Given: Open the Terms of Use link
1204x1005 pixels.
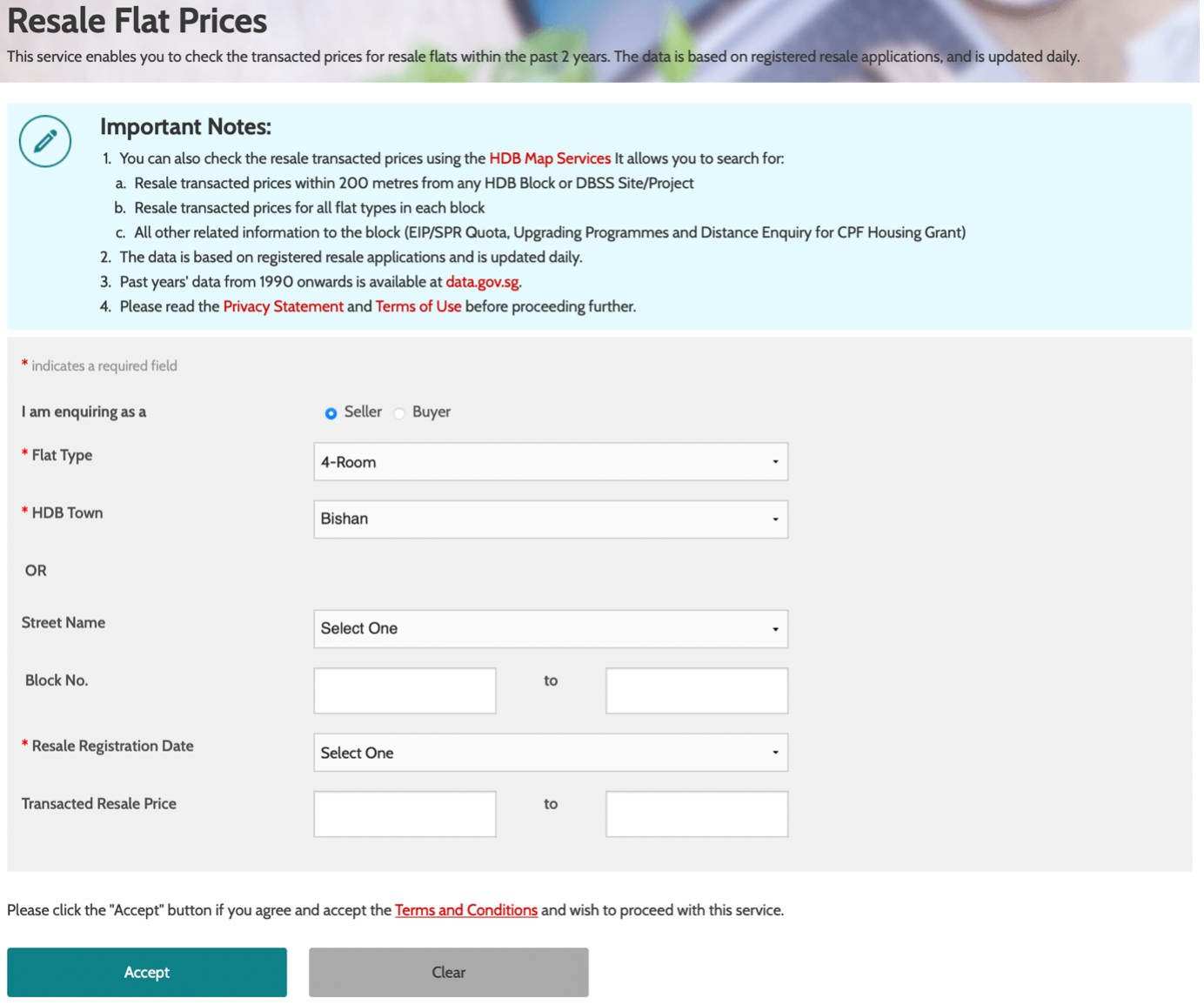Looking at the screenshot, I should pyautogui.click(x=418, y=306).
